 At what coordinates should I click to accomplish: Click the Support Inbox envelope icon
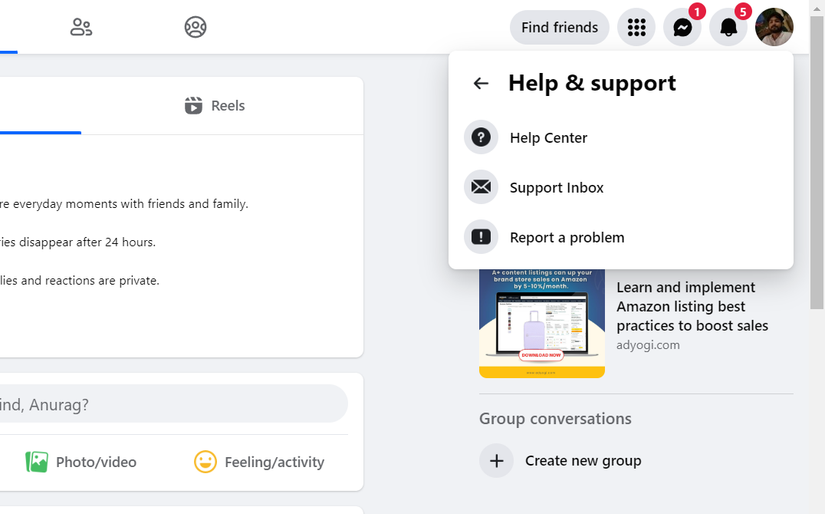point(481,187)
